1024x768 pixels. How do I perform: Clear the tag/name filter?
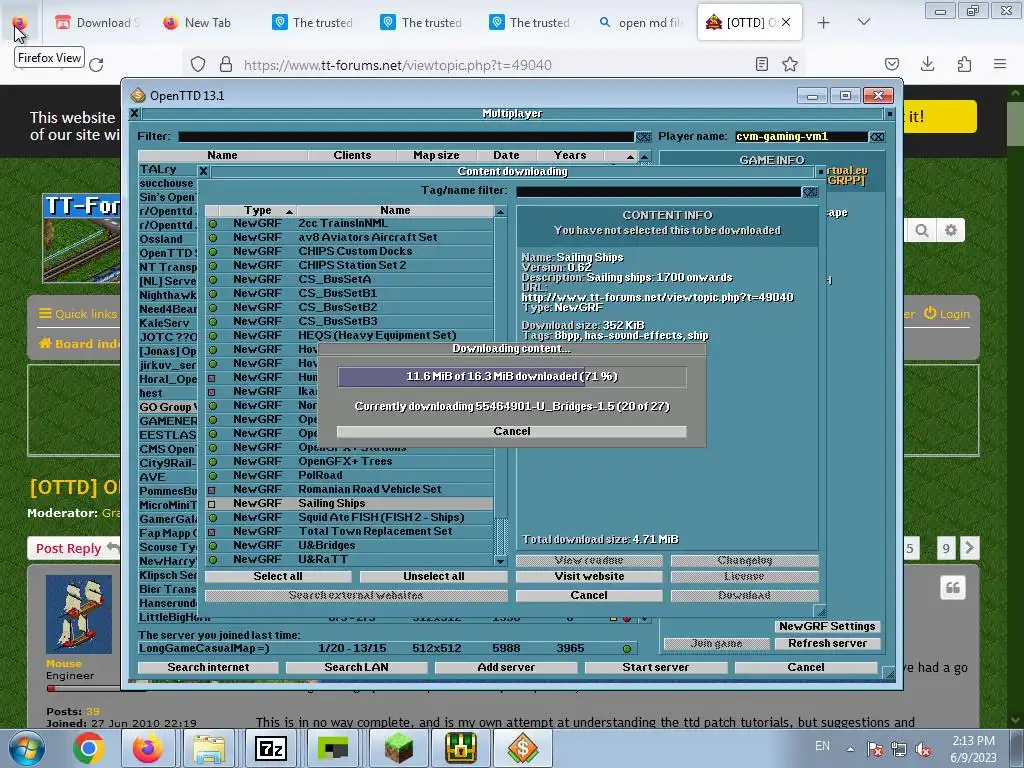tap(810, 191)
